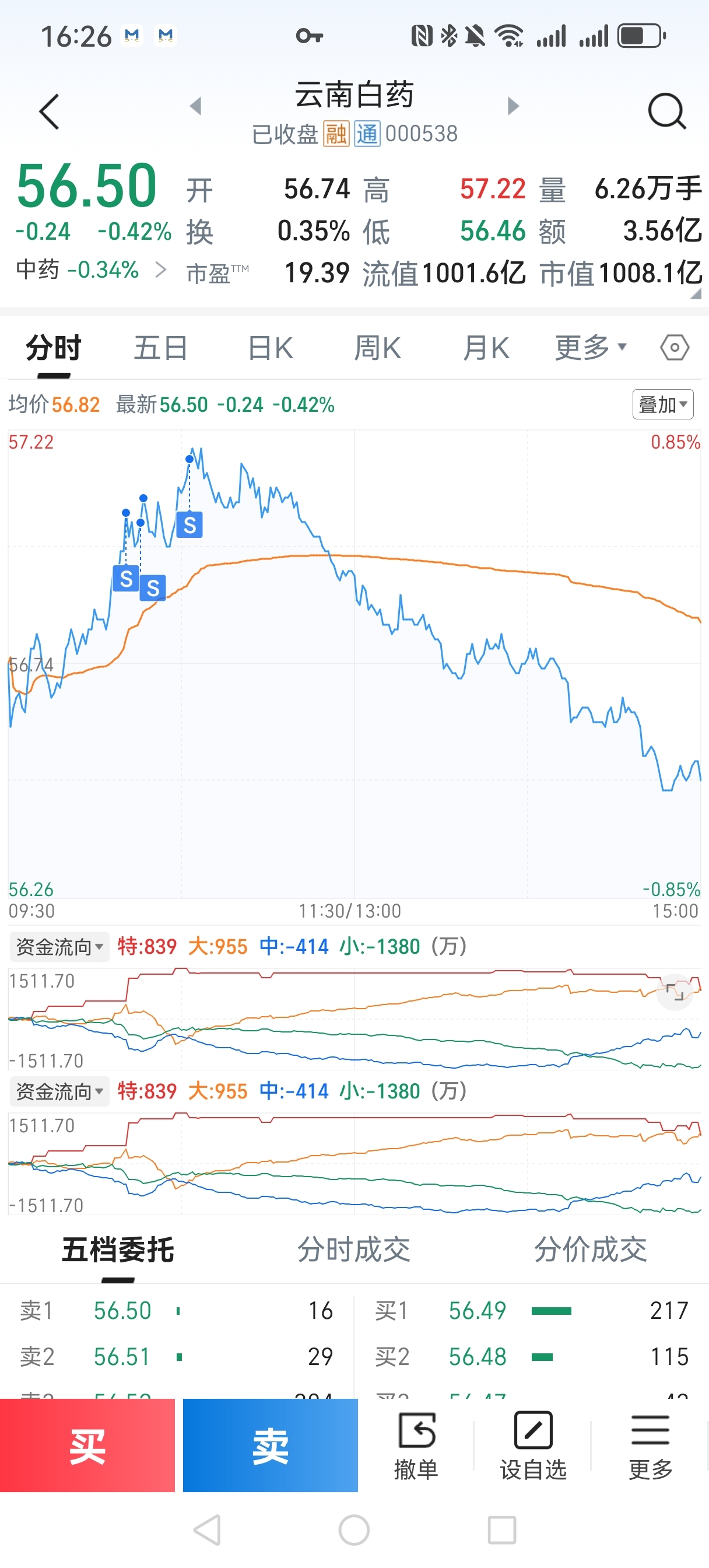Open the 更多 chart period dropdown

[x=590, y=348]
